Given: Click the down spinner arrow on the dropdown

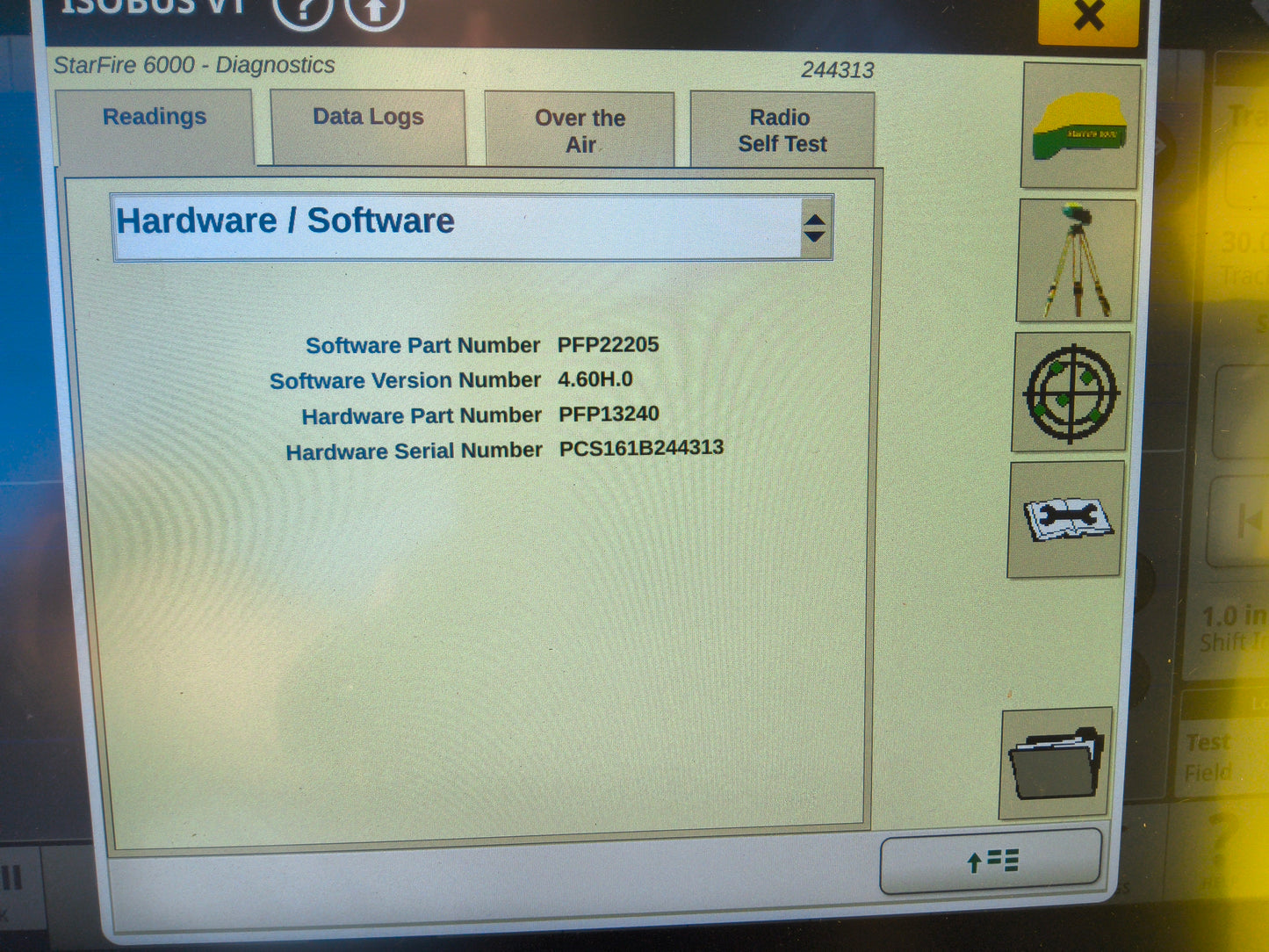Looking at the screenshot, I should pos(816,235).
